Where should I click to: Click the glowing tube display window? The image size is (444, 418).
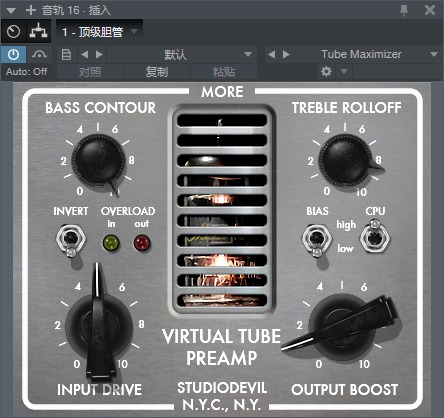click(x=222, y=210)
